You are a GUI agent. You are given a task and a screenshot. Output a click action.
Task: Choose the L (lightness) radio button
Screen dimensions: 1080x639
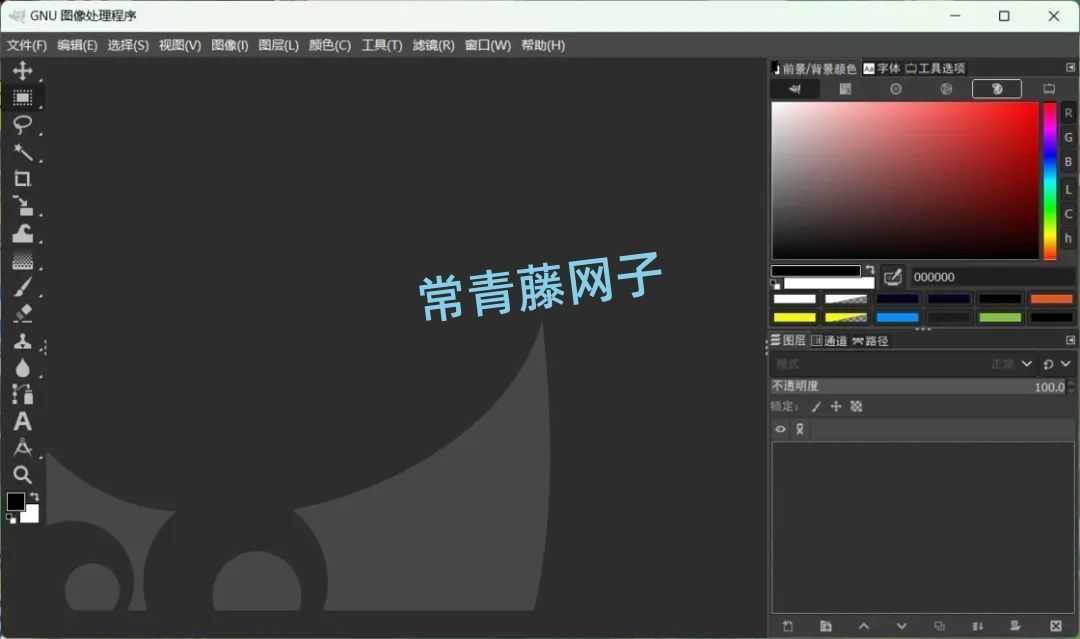pos(1068,189)
